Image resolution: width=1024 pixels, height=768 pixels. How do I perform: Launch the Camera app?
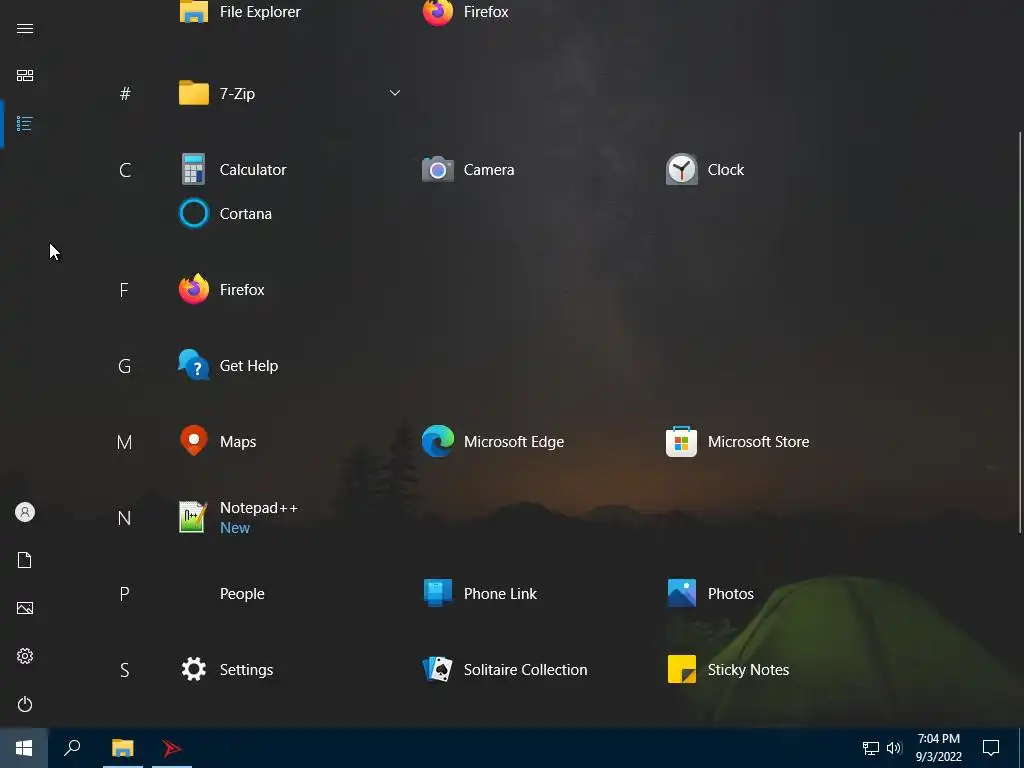click(468, 170)
